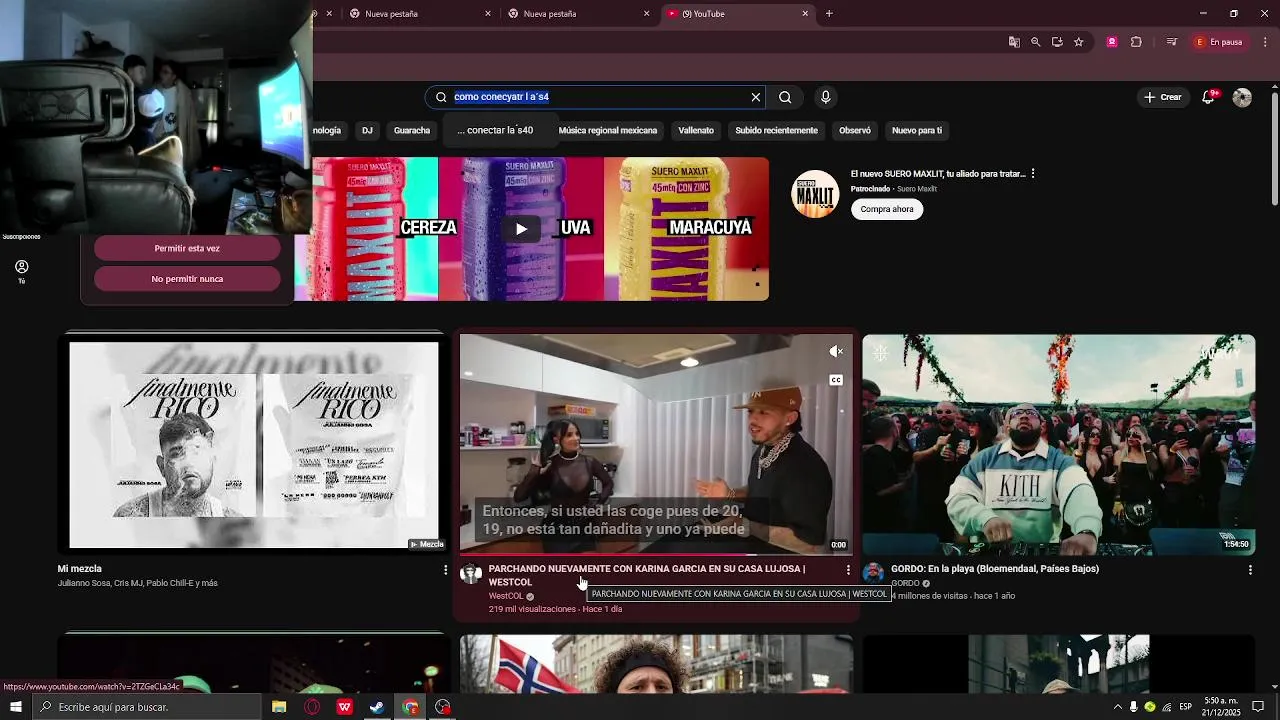Viewport: 1280px width, 720px height.
Task: Open options for the SUERO MAXLIT sponsored ad
Action: point(1033,174)
